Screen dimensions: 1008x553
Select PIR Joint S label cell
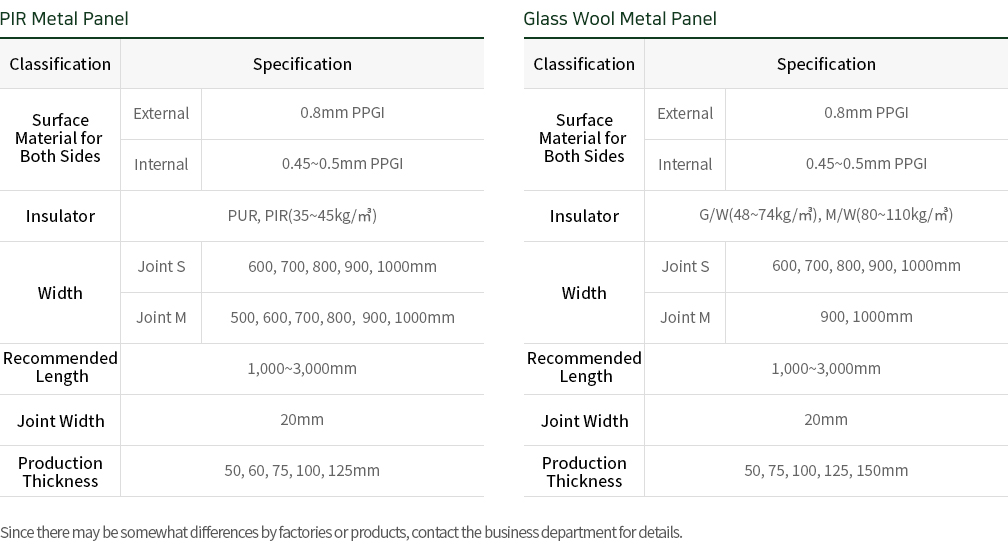[x=161, y=267]
